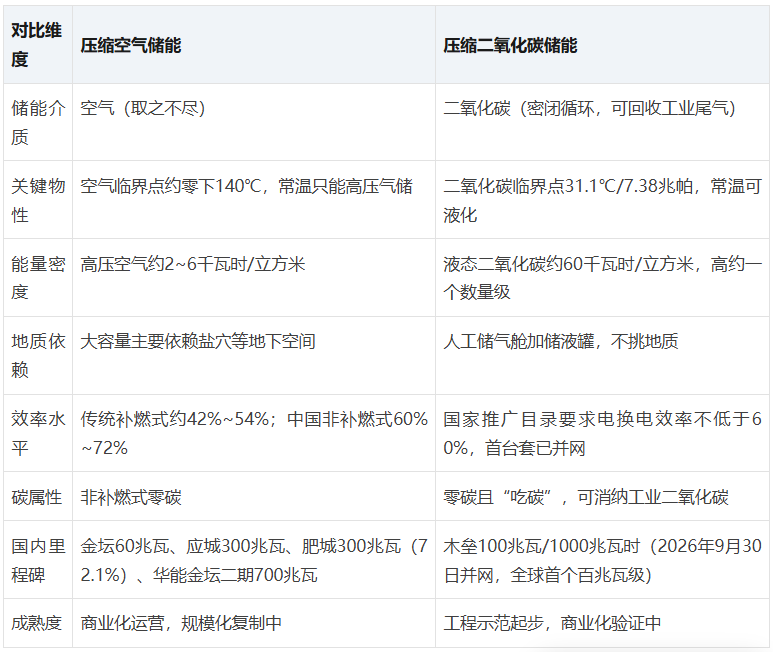Select the cell '二氧化碳（密闭循环，可回收工业尾气）'
The image size is (773, 652).
602,122
